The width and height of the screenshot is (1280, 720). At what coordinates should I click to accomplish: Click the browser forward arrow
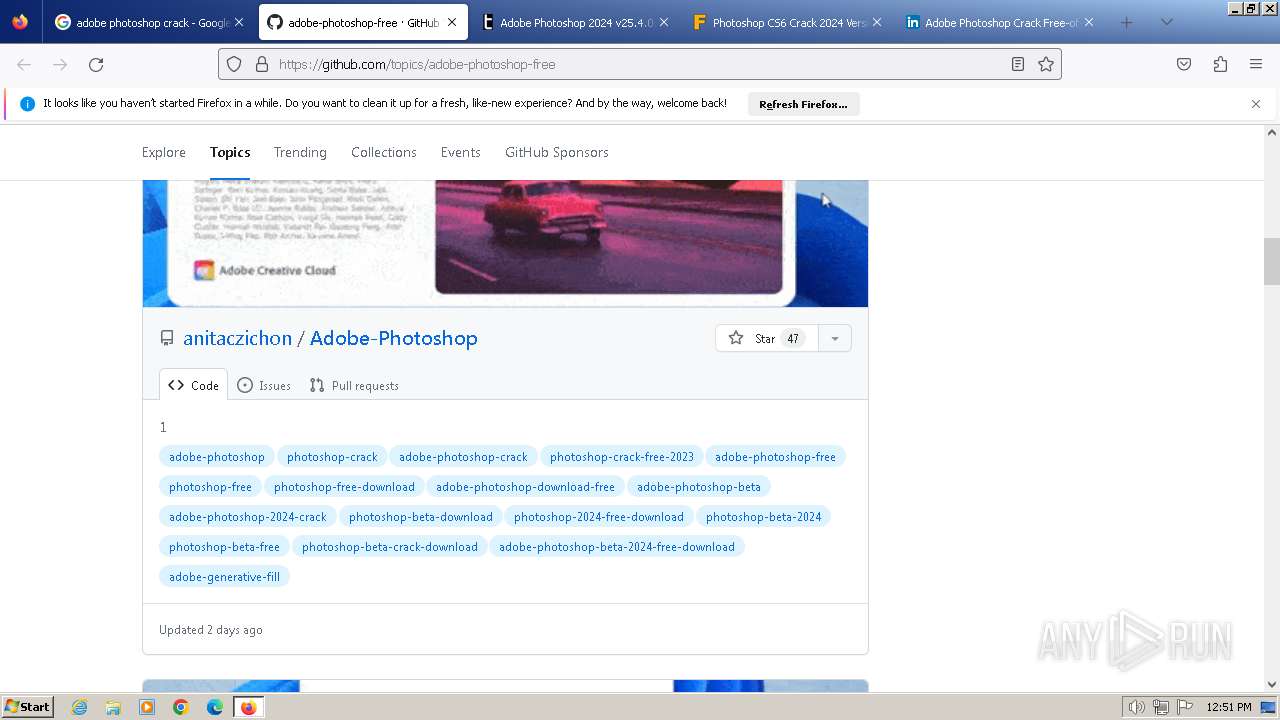coord(60,64)
